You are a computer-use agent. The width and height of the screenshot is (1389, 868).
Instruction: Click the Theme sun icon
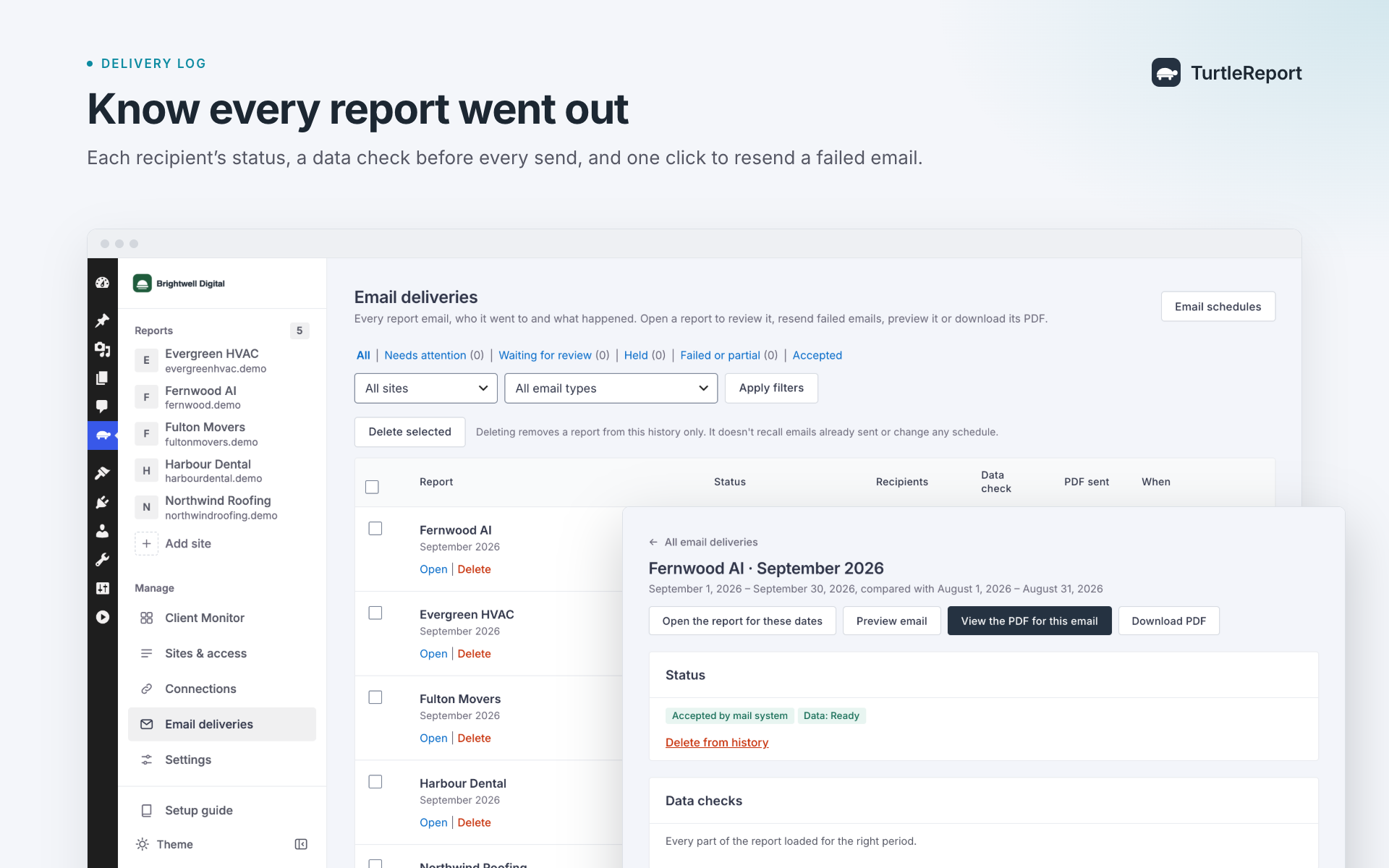pos(143,844)
